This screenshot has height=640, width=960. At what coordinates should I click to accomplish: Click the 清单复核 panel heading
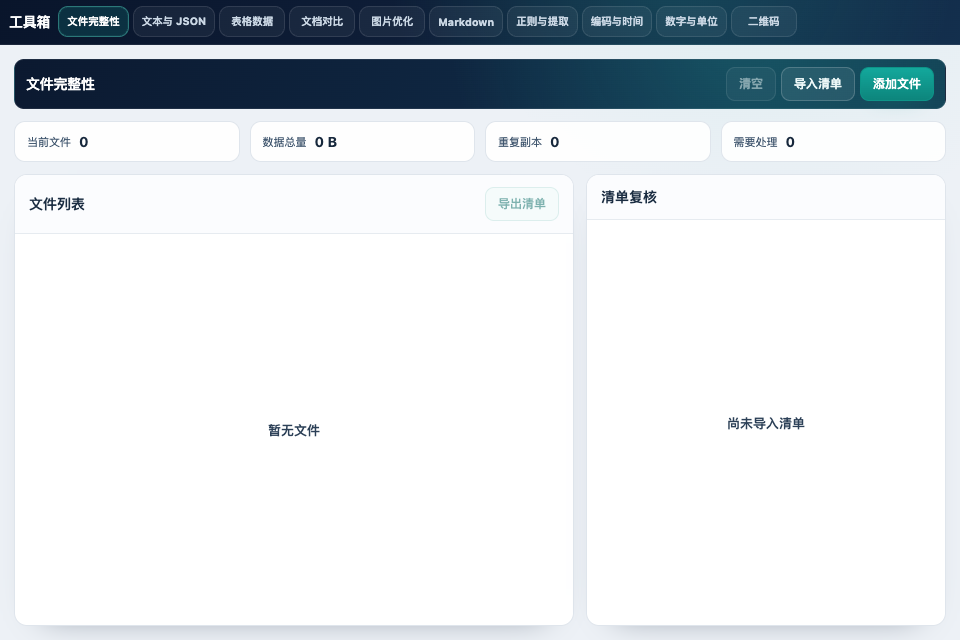pyautogui.click(x=629, y=197)
